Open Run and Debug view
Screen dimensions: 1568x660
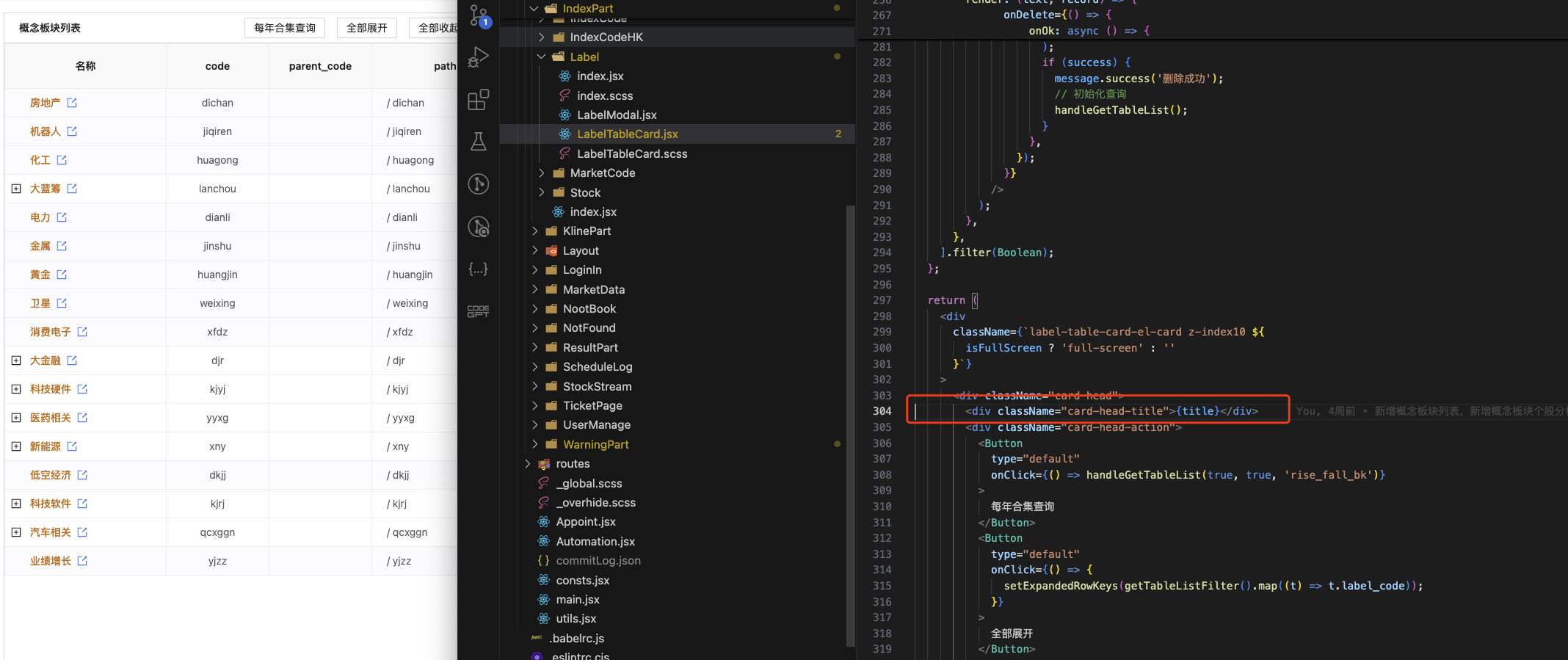[479, 57]
